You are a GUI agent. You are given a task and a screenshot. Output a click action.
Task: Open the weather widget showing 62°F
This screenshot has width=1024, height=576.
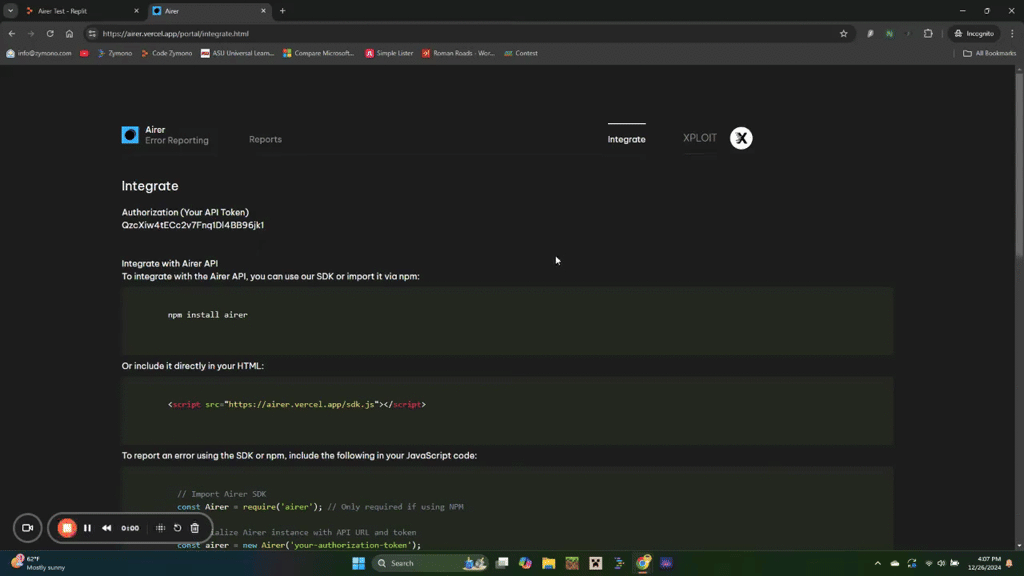(38, 563)
